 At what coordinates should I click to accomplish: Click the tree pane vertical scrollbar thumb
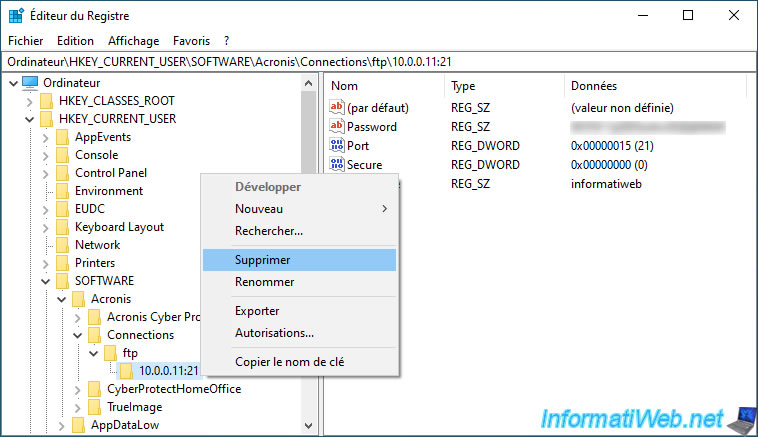(308, 133)
